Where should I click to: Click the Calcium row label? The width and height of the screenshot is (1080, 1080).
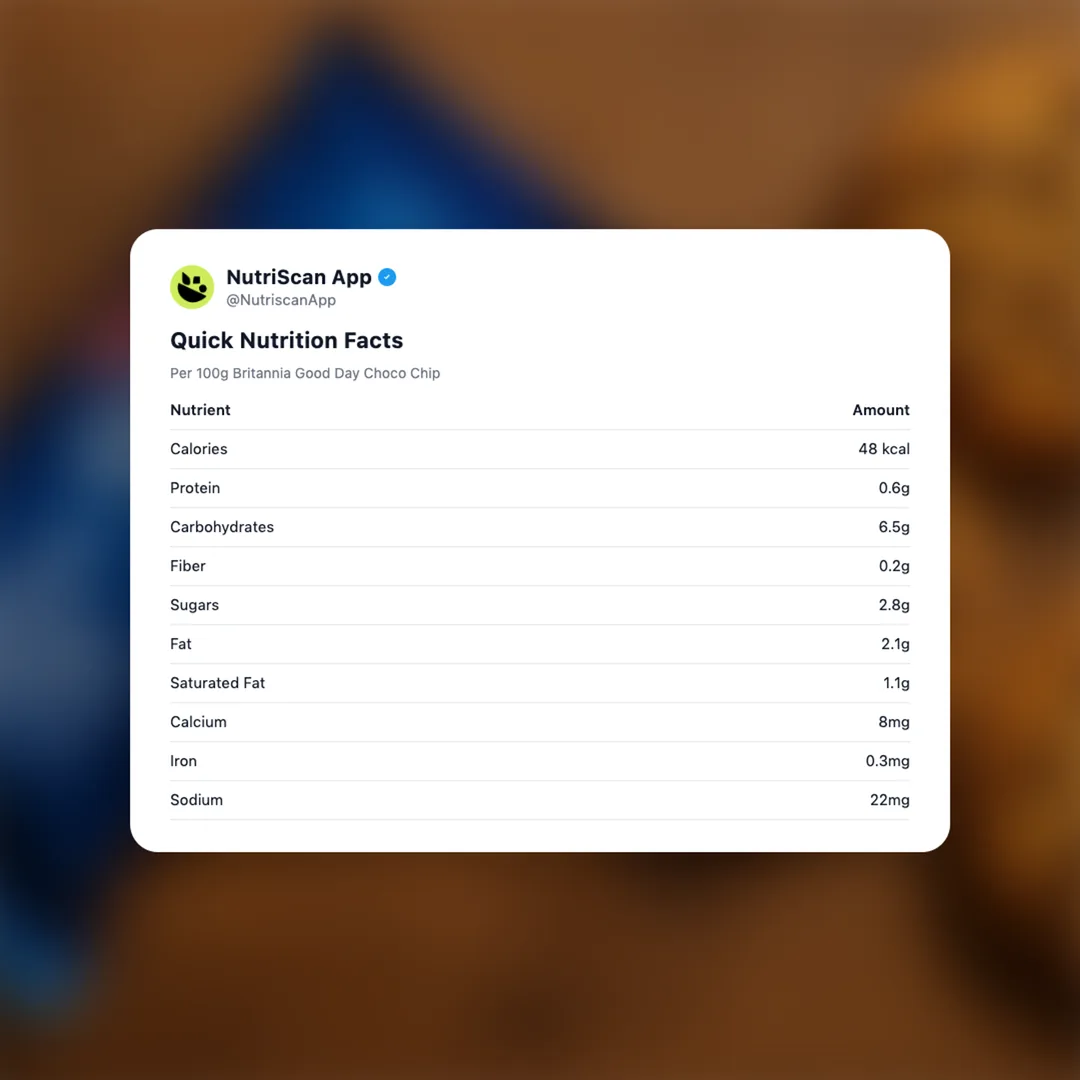[198, 722]
